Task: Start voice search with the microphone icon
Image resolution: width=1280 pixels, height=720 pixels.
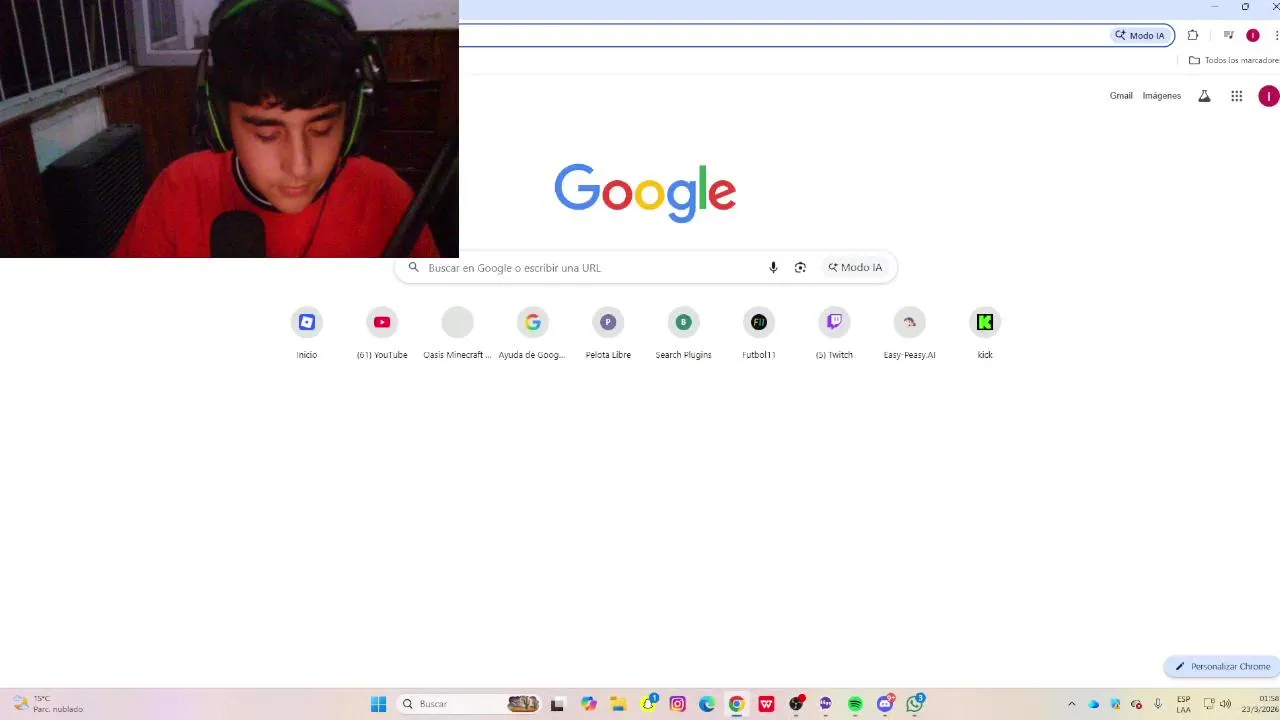Action: tap(773, 267)
